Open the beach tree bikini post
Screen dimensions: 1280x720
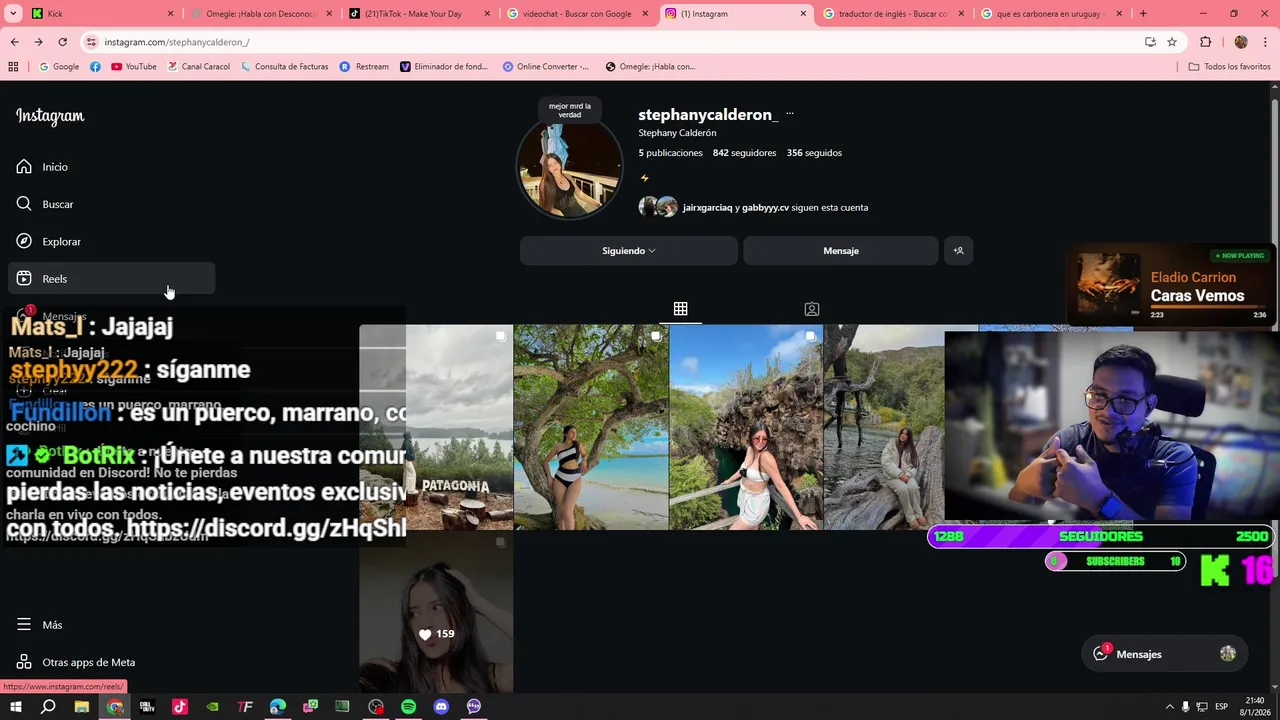(591, 427)
